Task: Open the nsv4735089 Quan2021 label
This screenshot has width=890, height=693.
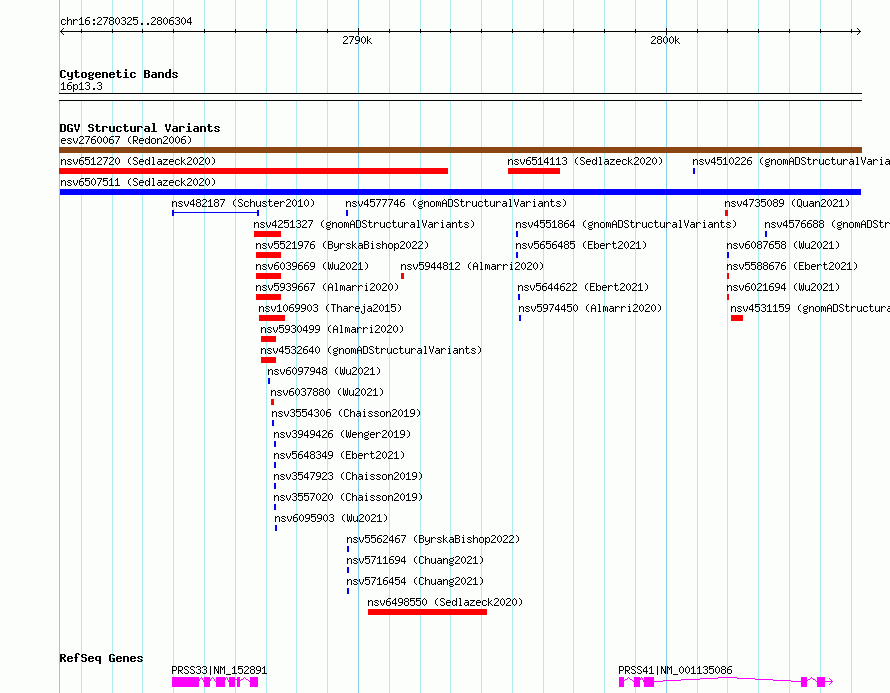Action: coord(787,203)
